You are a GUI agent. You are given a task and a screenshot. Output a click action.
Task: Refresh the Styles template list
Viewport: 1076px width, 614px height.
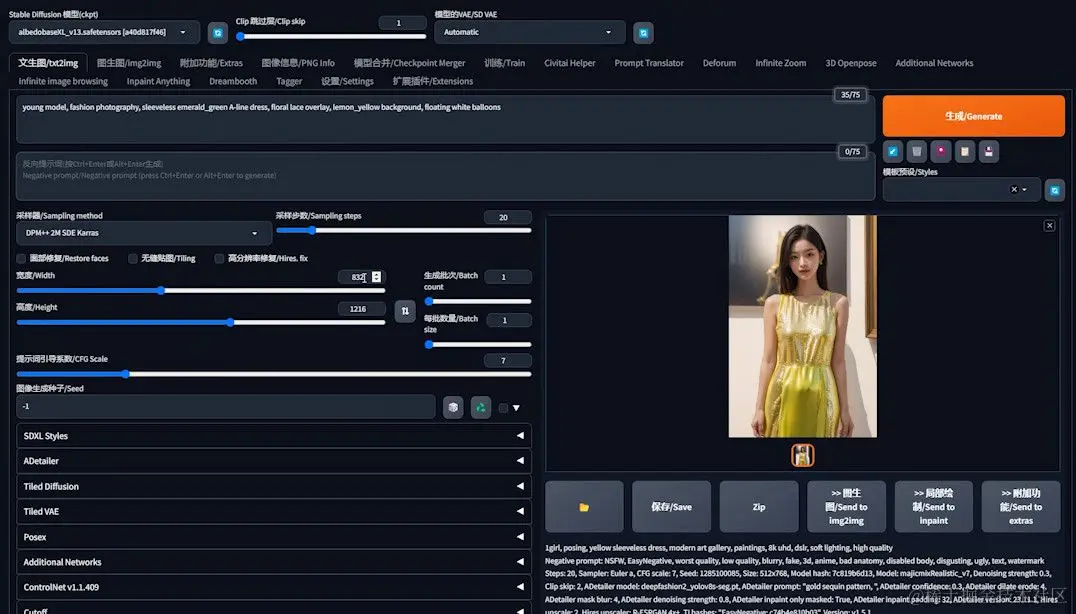1055,190
